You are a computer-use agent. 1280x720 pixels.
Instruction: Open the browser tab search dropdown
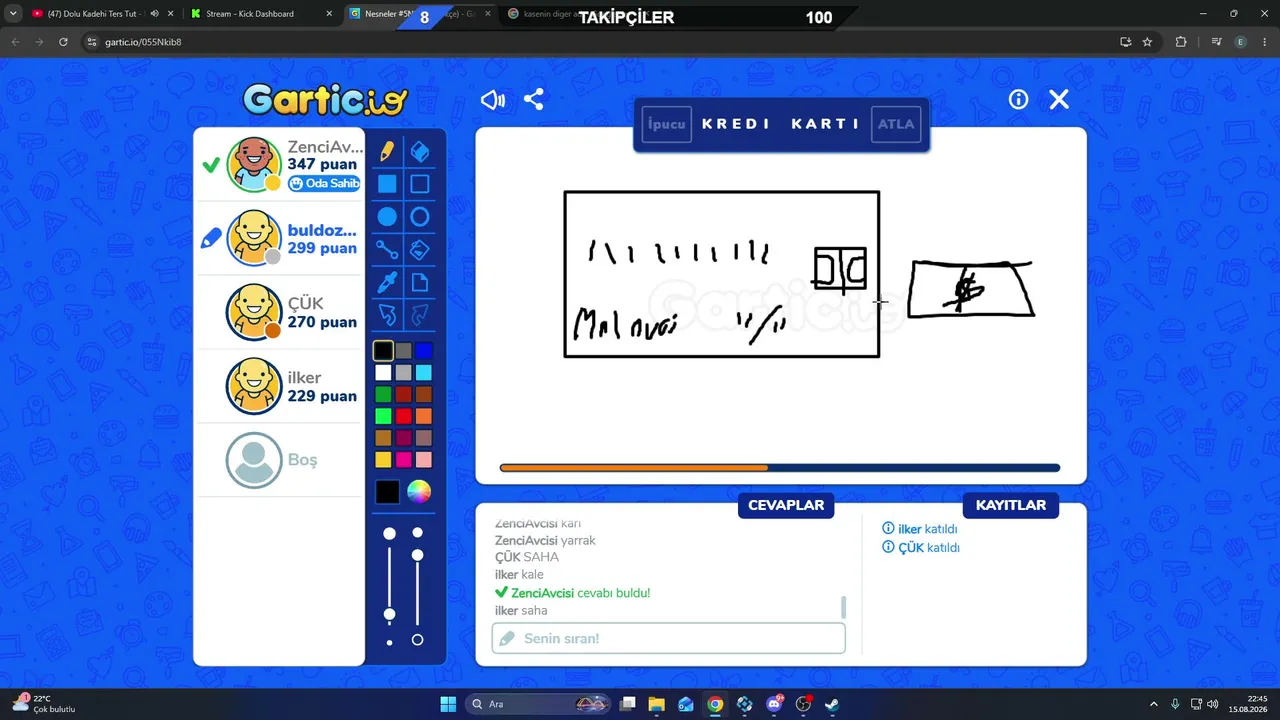[x=13, y=14]
